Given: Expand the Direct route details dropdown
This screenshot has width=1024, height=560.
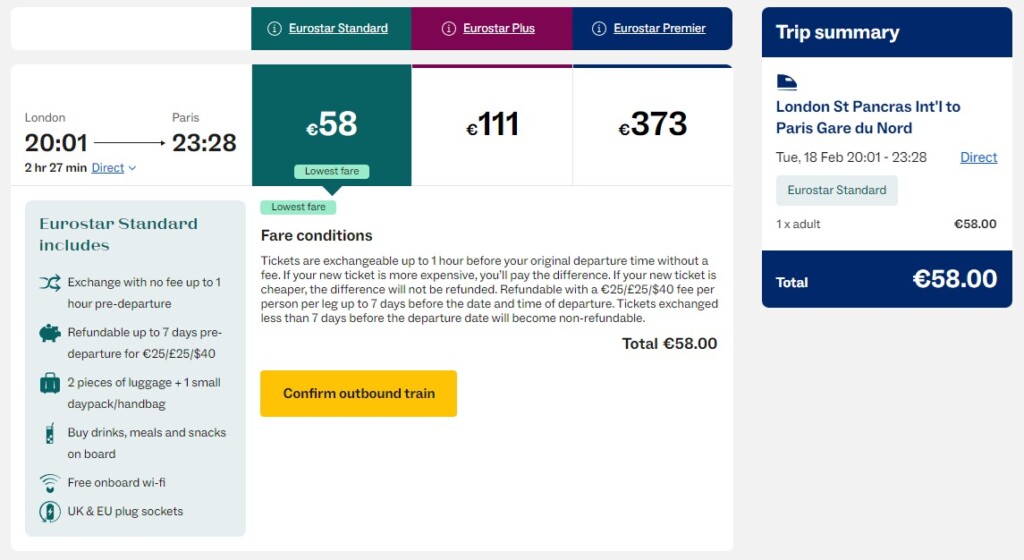Looking at the screenshot, I should pyautogui.click(x=114, y=168).
